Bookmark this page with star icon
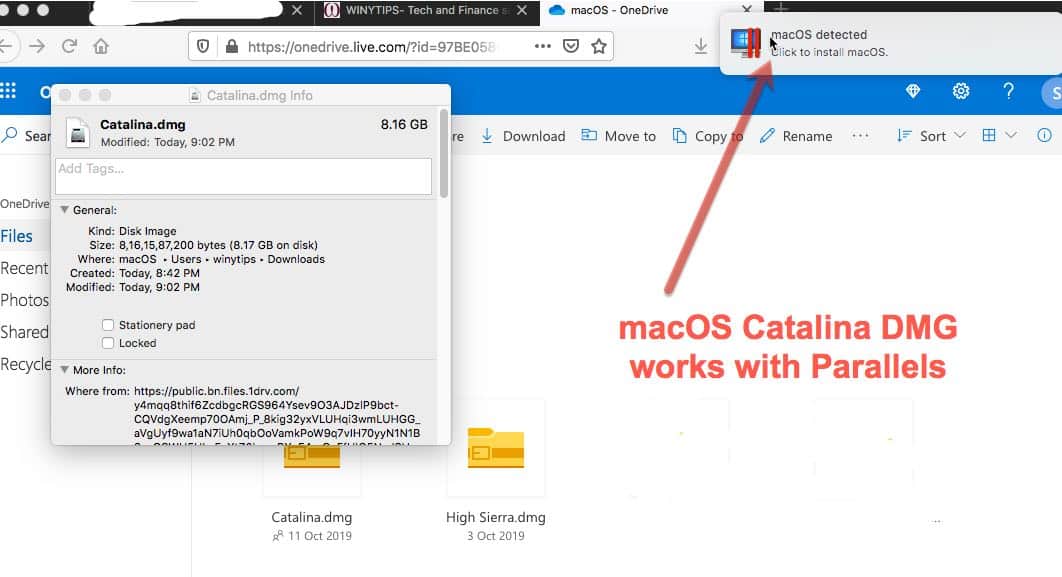The image size is (1062, 577). 599,46
